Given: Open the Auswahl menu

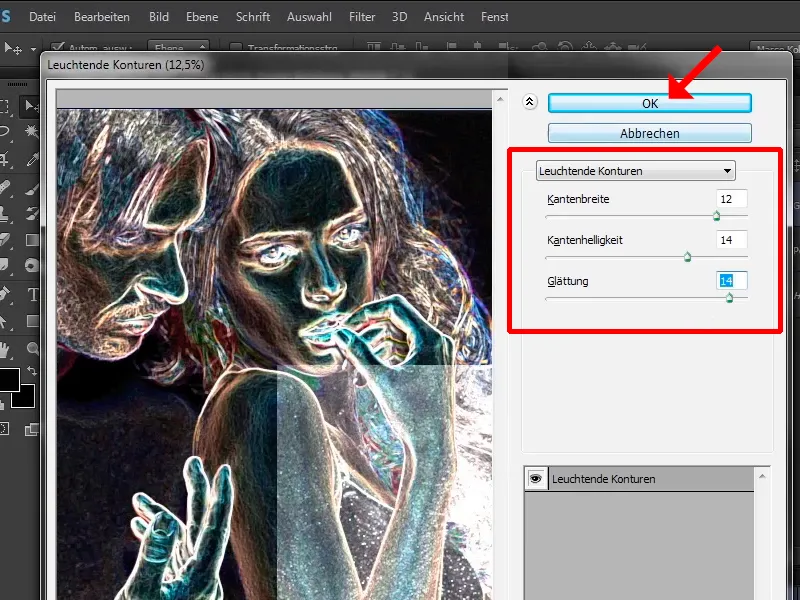Looking at the screenshot, I should click(309, 17).
